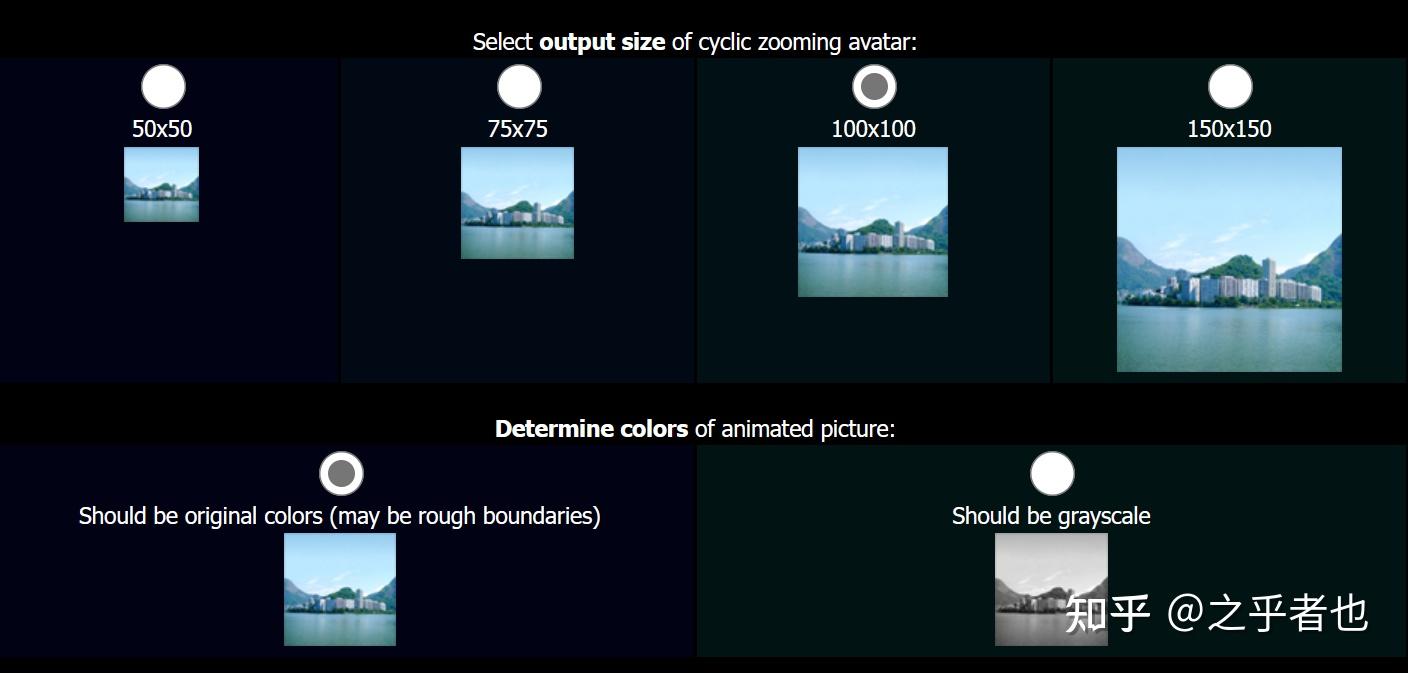
Task: Click the original colors sample image
Action: 340,589
